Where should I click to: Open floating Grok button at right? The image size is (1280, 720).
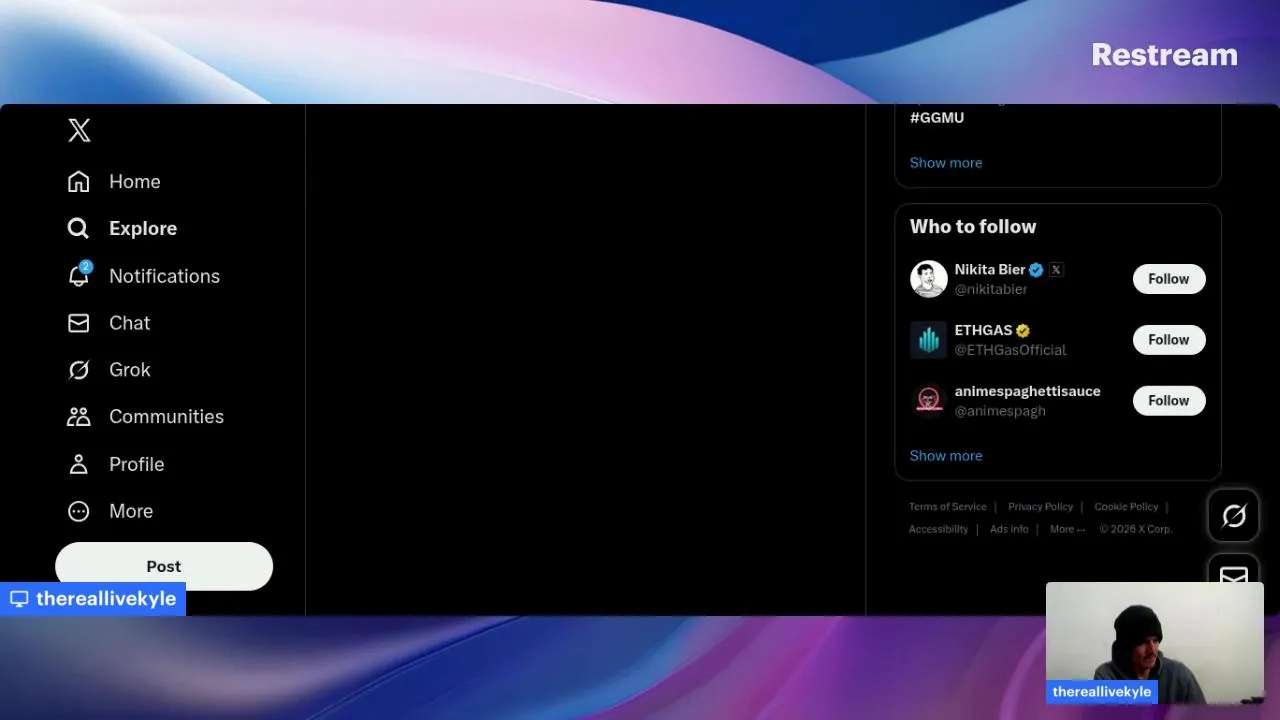[x=1234, y=515]
